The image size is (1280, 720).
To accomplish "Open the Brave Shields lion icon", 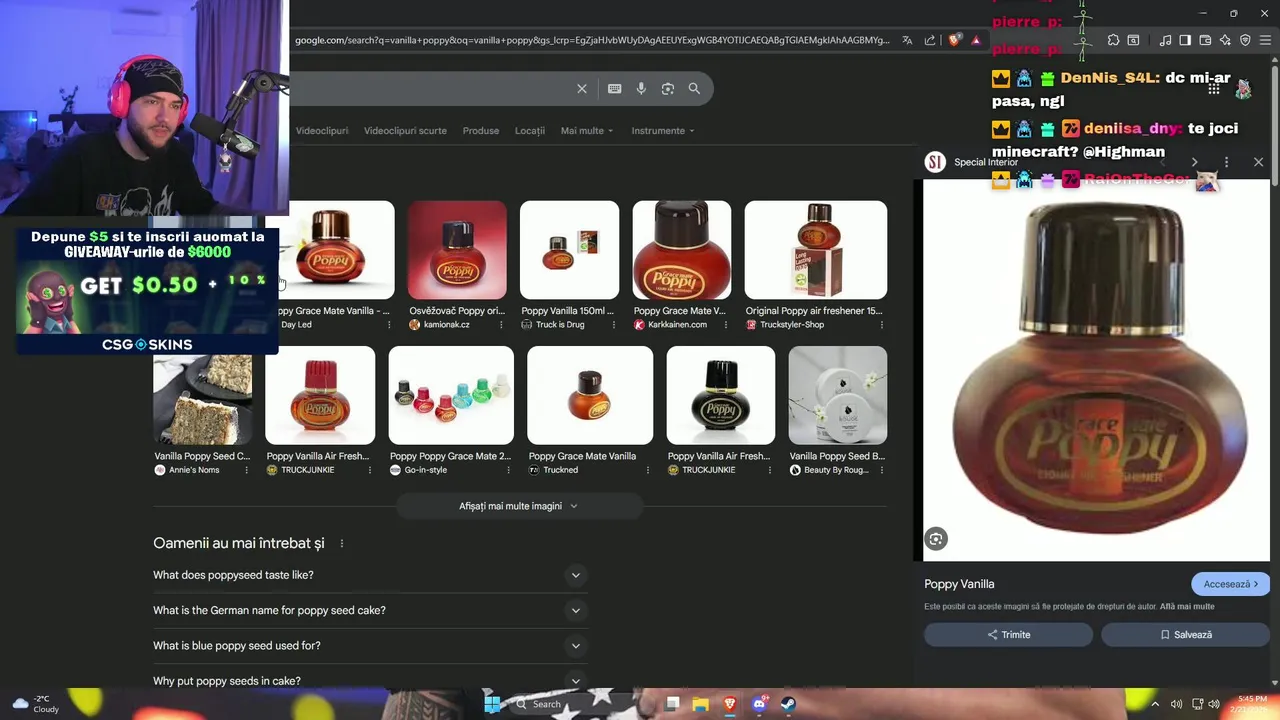I will tap(954, 40).
